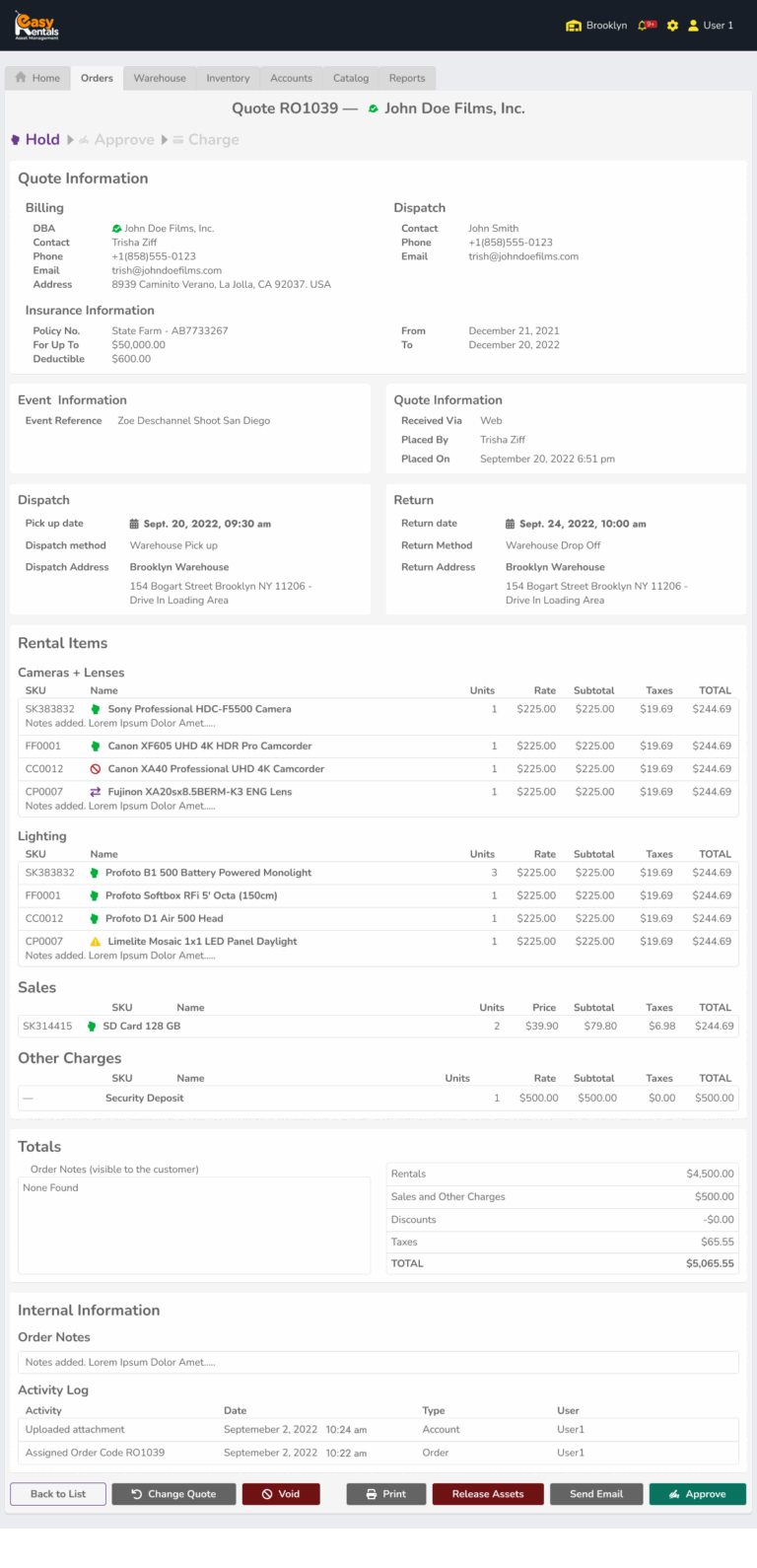Click the Release Assets button
Image resolution: width=757 pixels, height=1568 pixels.
488,1494
